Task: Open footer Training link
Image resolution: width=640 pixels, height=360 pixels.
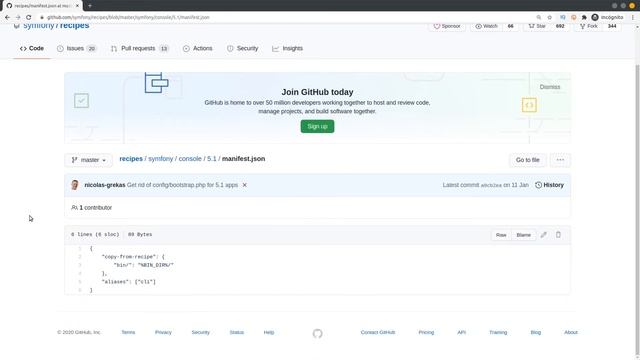Action: tap(498, 332)
